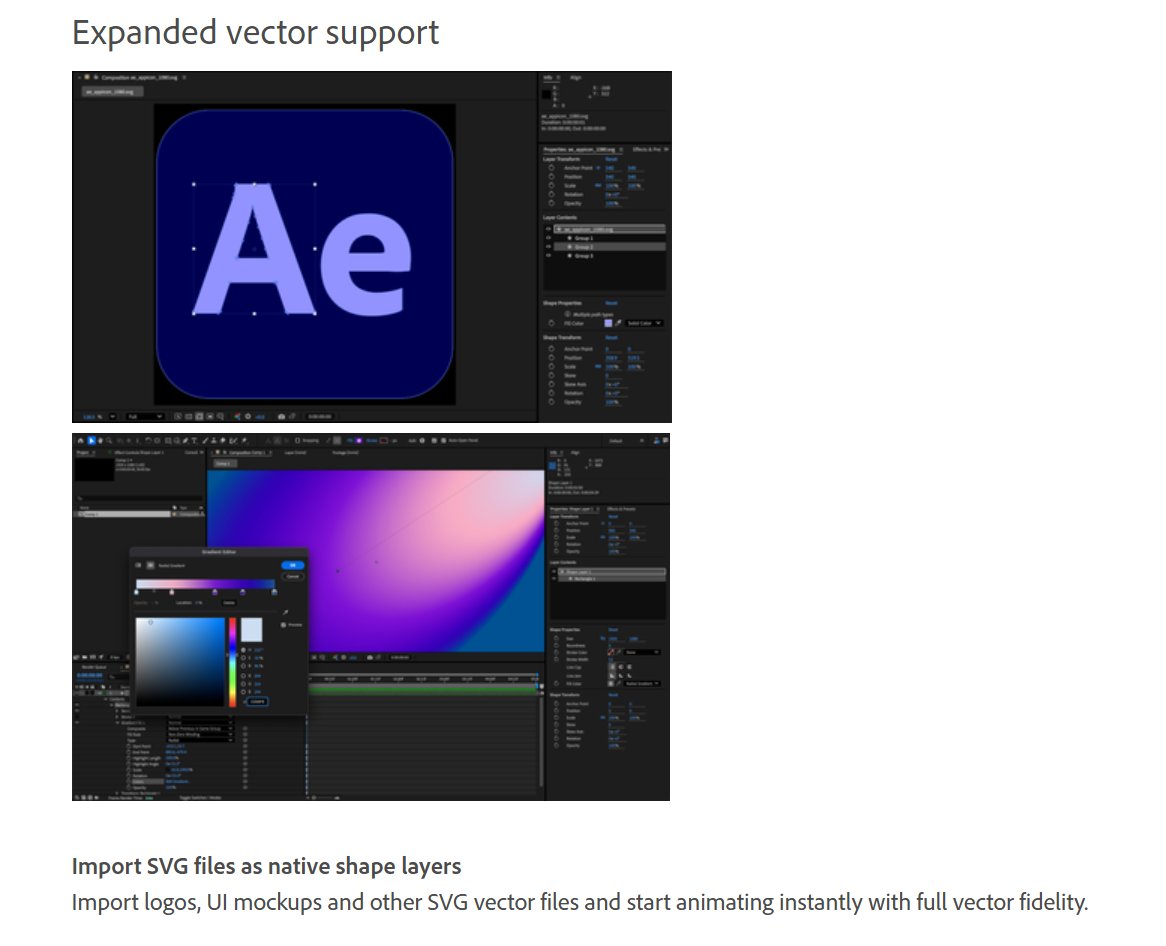
Task: Open the Composite dropdown in the timeline
Action: (199, 728)
